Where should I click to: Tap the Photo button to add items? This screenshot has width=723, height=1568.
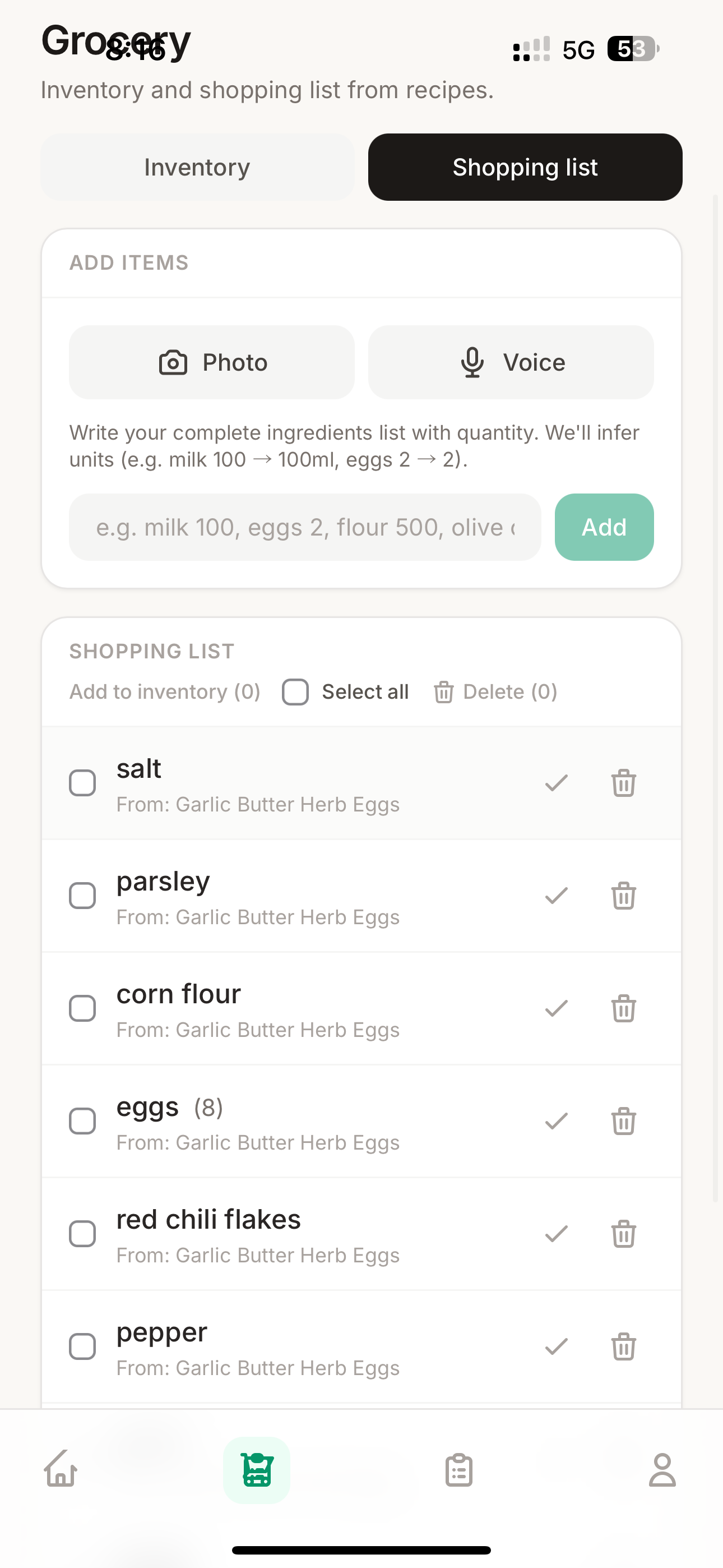point(212,362)
